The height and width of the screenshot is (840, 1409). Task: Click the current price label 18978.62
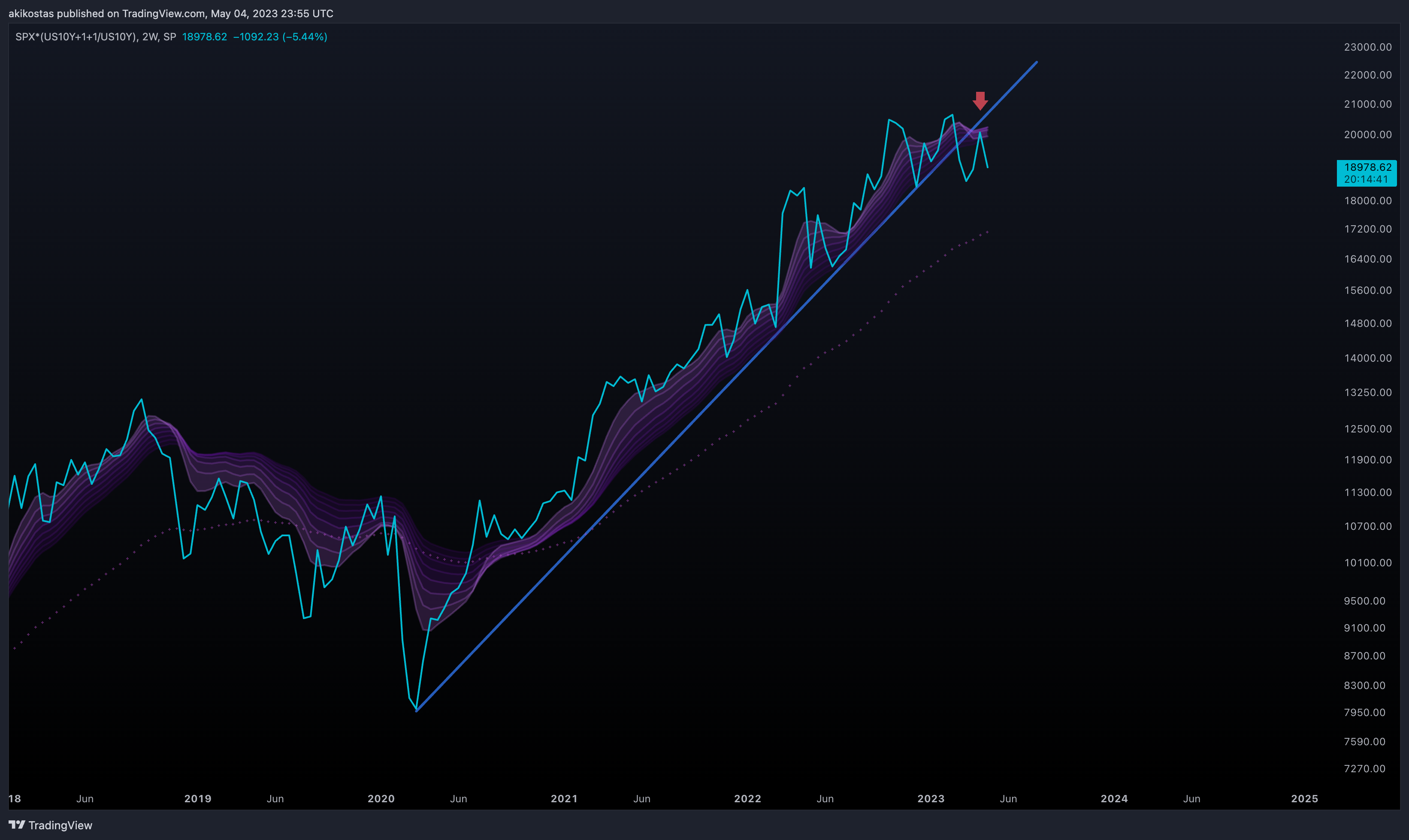(x=1367, y=167)
